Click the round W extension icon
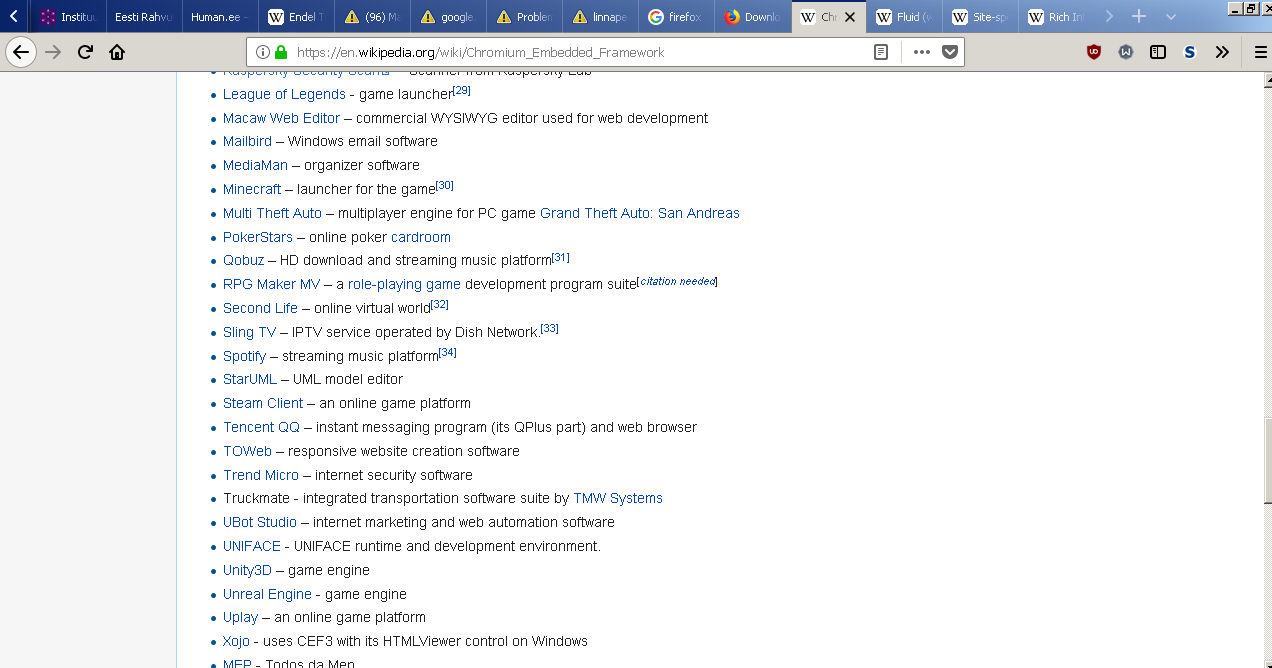 tap(1126, 52)
